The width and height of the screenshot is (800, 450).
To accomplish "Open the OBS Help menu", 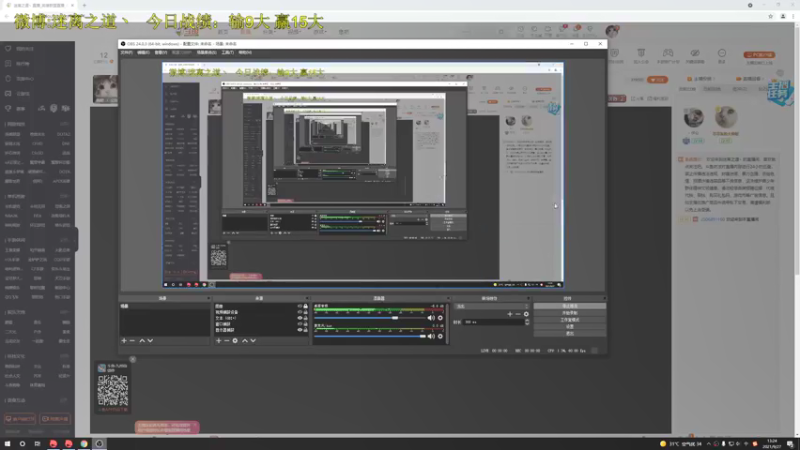I will click(x=245, y=53).
